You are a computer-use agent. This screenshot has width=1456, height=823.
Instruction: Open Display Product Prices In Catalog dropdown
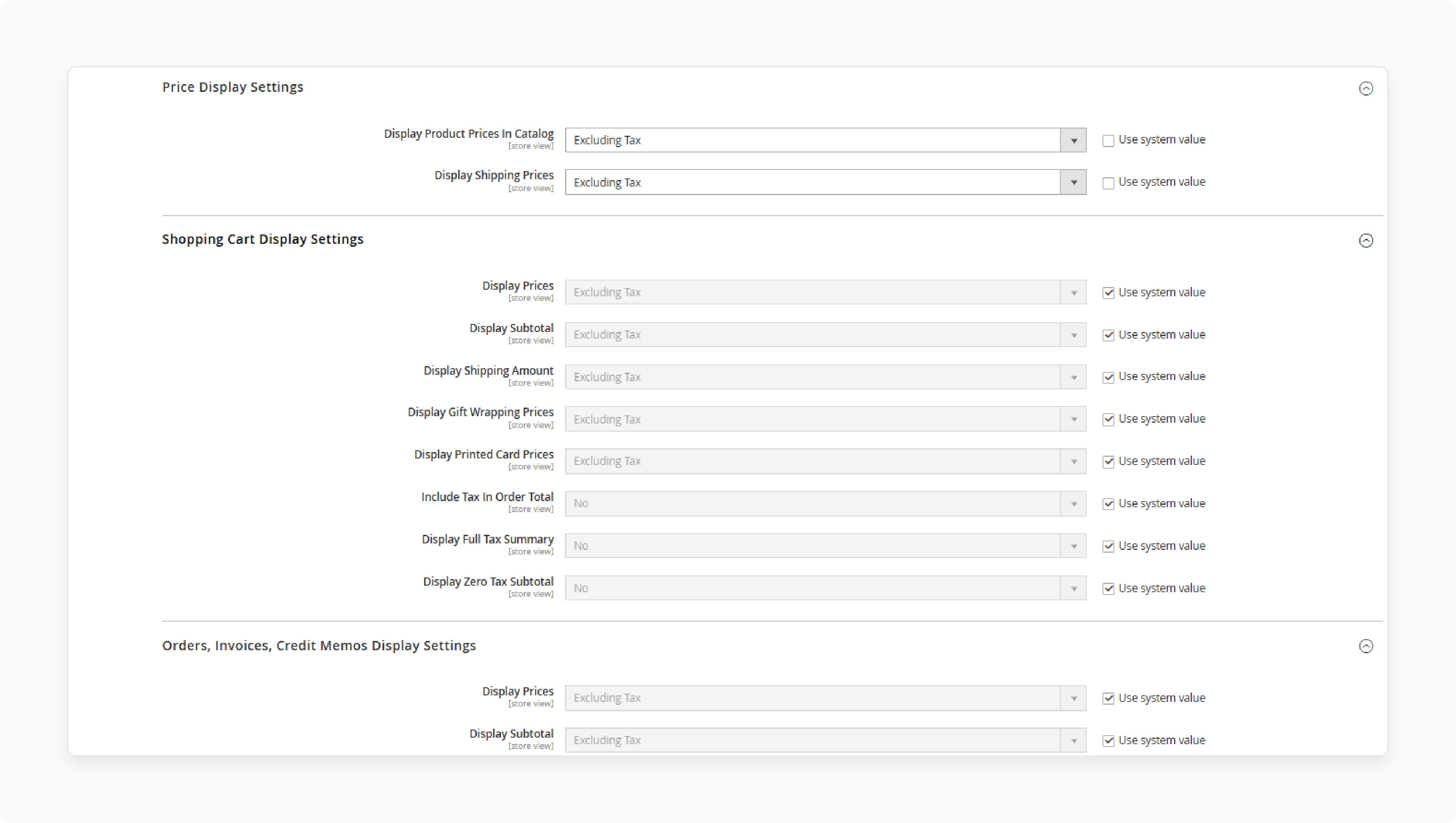pos(825,140)
